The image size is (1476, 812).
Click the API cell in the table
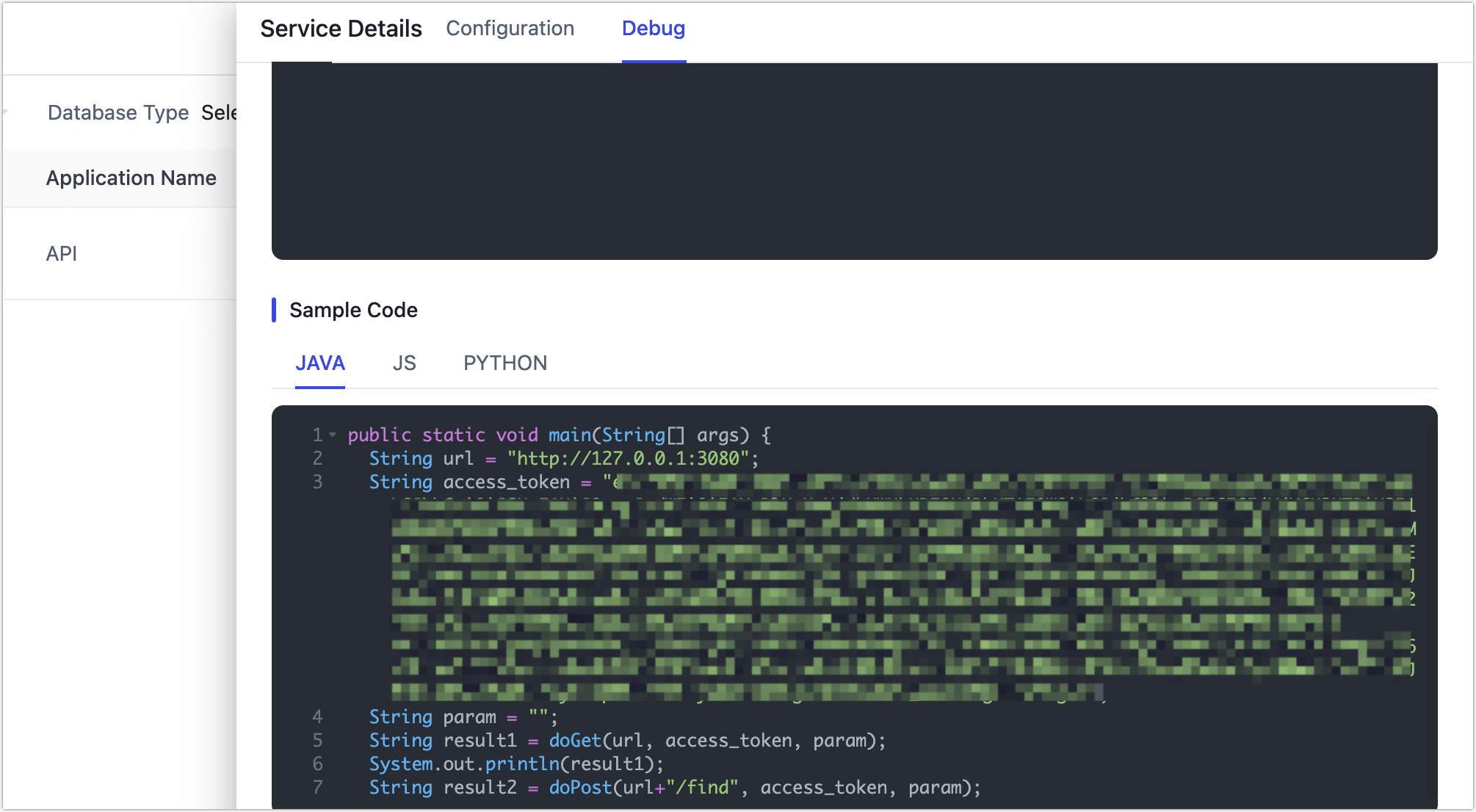[x=62, y=253]
